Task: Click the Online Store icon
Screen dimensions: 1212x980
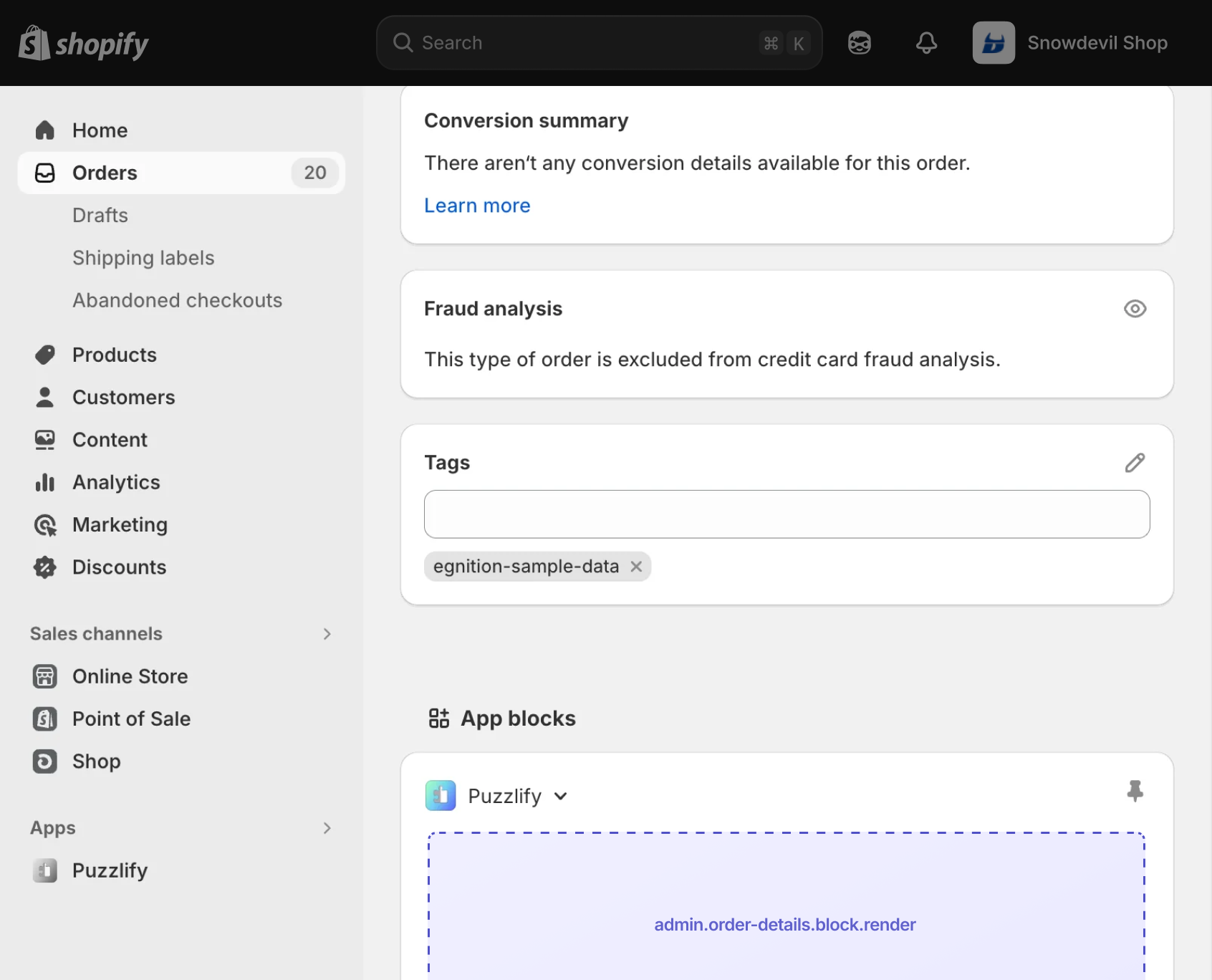Action: pos(45,676)
